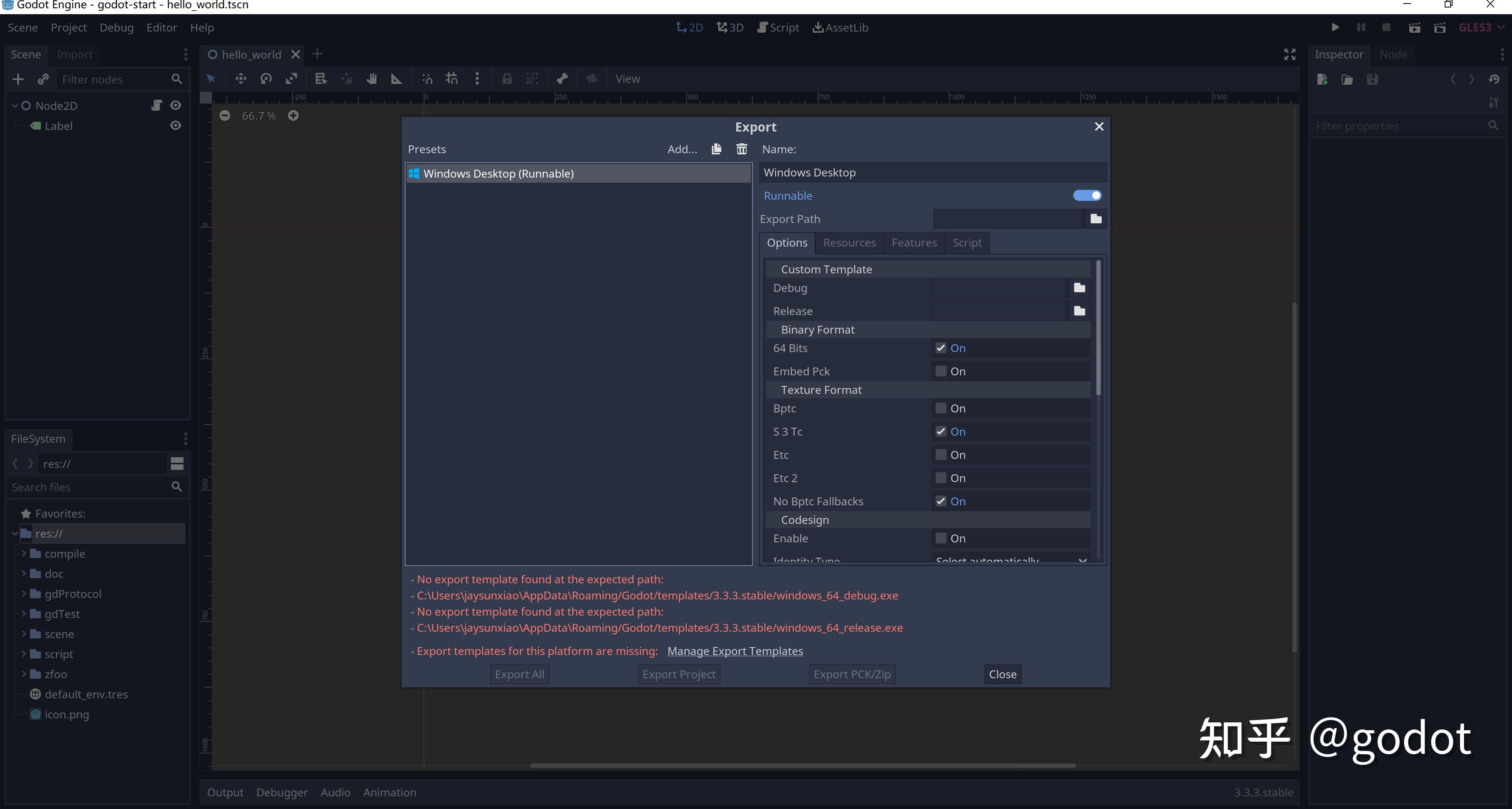
Task: Enable the Embed Pck checkbox
Action: point(941,371)
